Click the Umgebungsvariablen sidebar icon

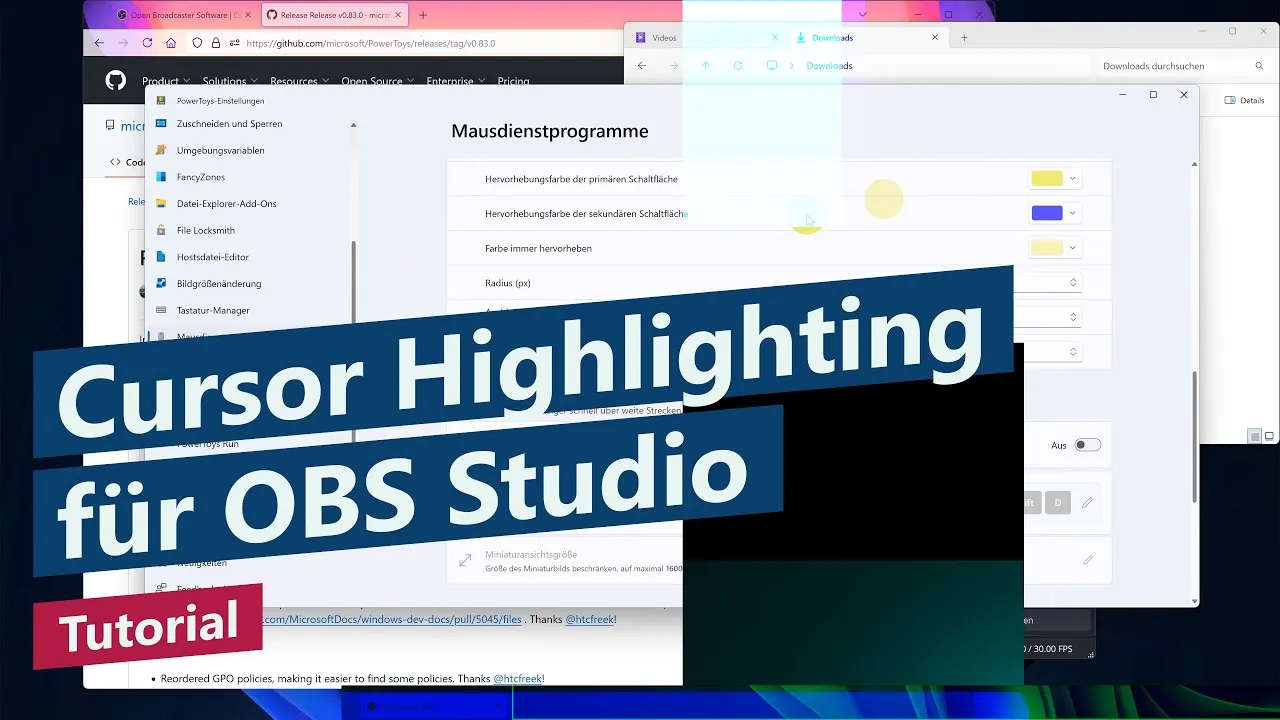(161, 150)
